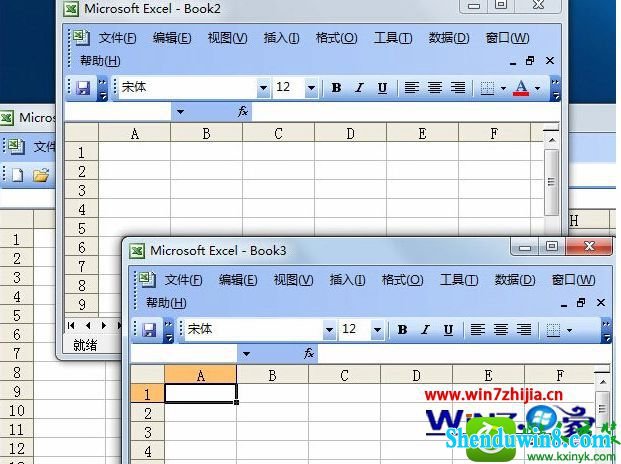Open 文件(F) menu in Book2
621x464 pixels.
[117, 38]
